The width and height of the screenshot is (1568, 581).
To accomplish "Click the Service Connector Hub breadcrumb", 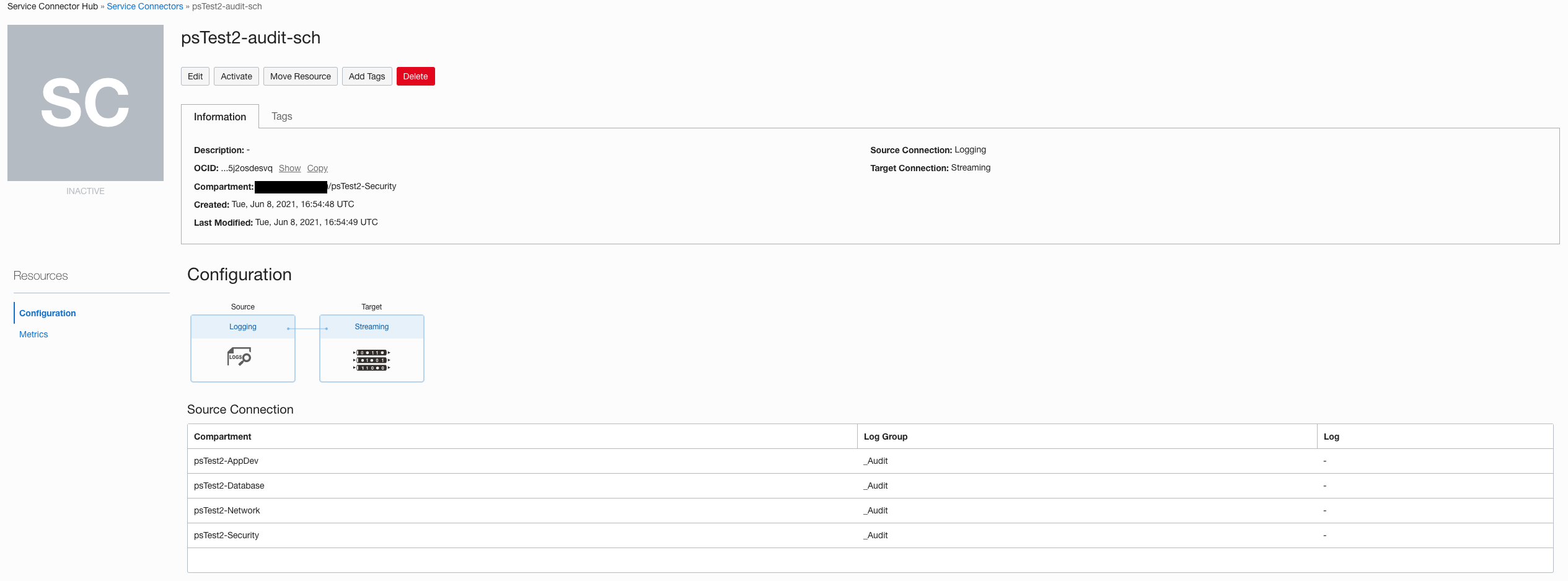I will click(x=52, y=6).
